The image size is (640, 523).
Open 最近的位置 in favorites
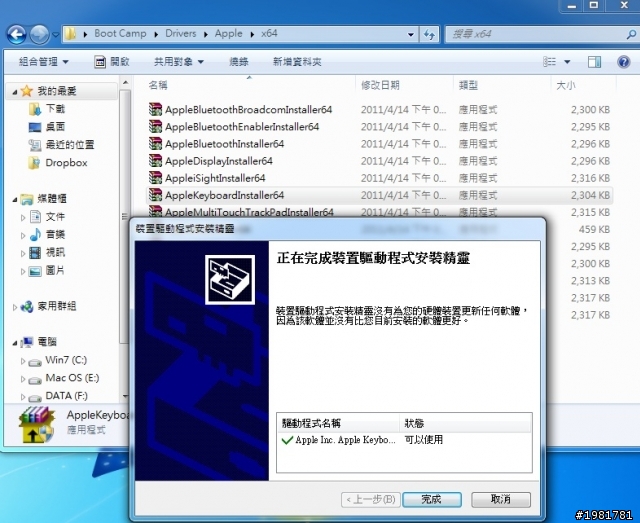tap(70, 145)
